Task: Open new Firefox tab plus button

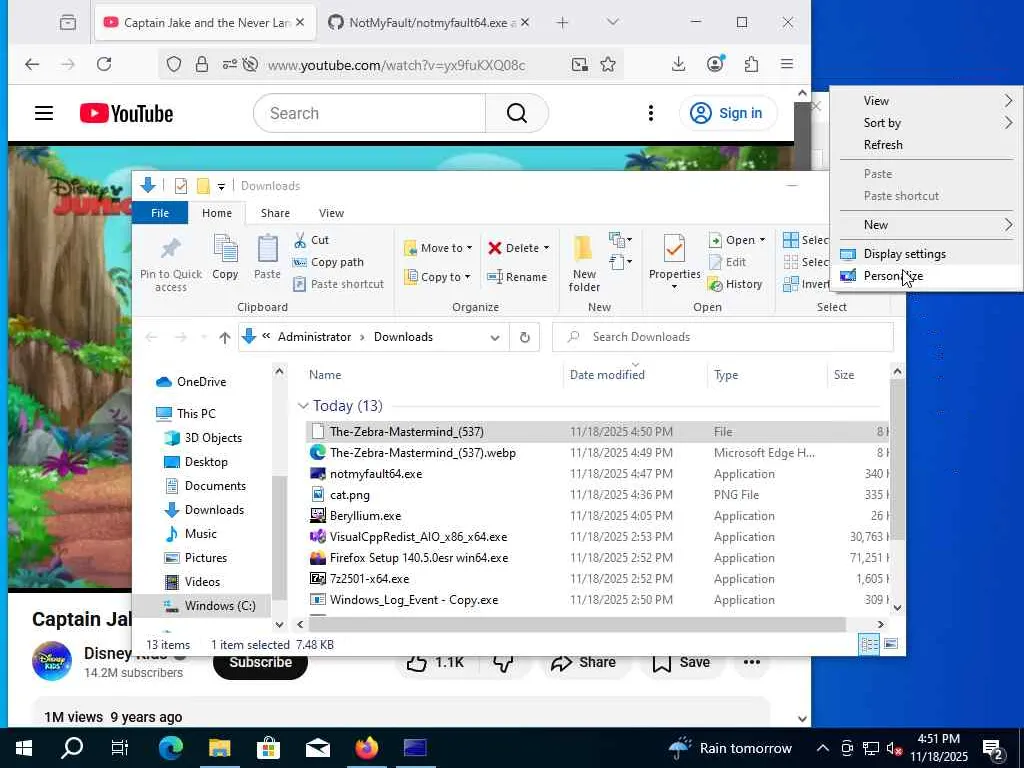Action: (562, 23)
